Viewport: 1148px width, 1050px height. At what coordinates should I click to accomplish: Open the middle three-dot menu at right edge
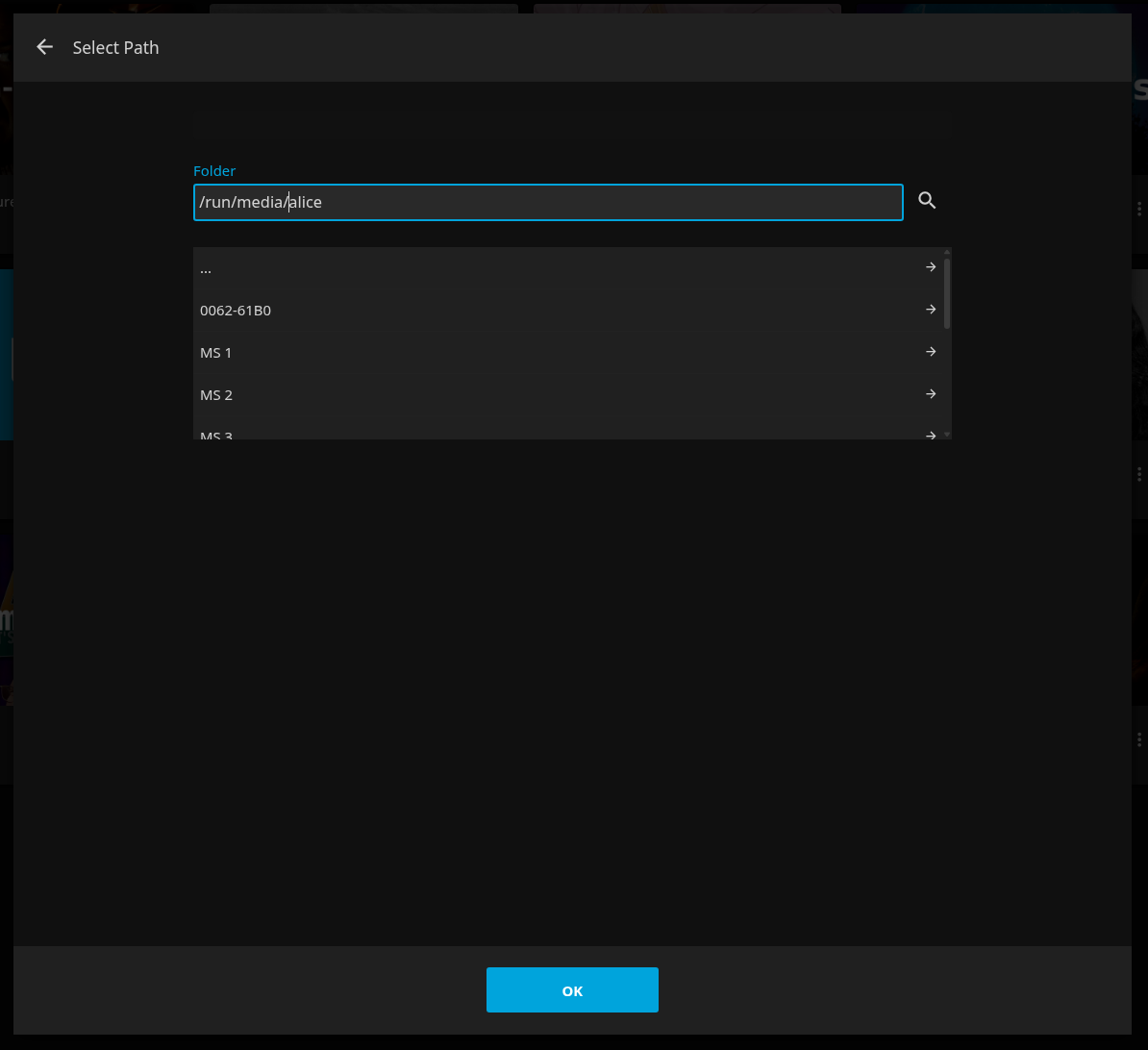[x=1139, y=474]
